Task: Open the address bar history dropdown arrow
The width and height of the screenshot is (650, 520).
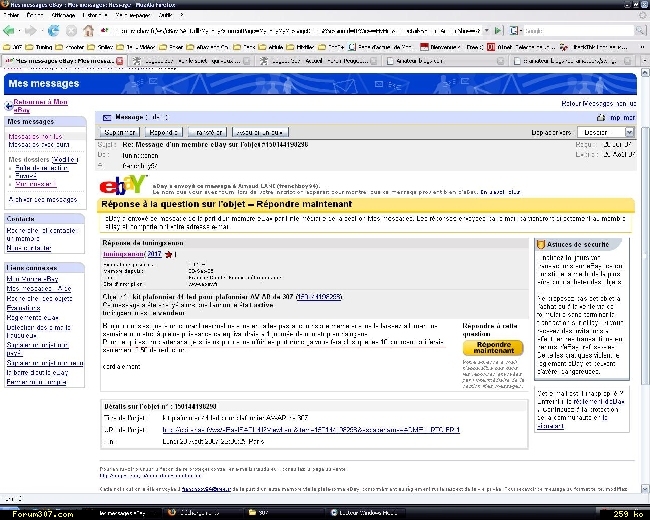Action: pos(487,31)
